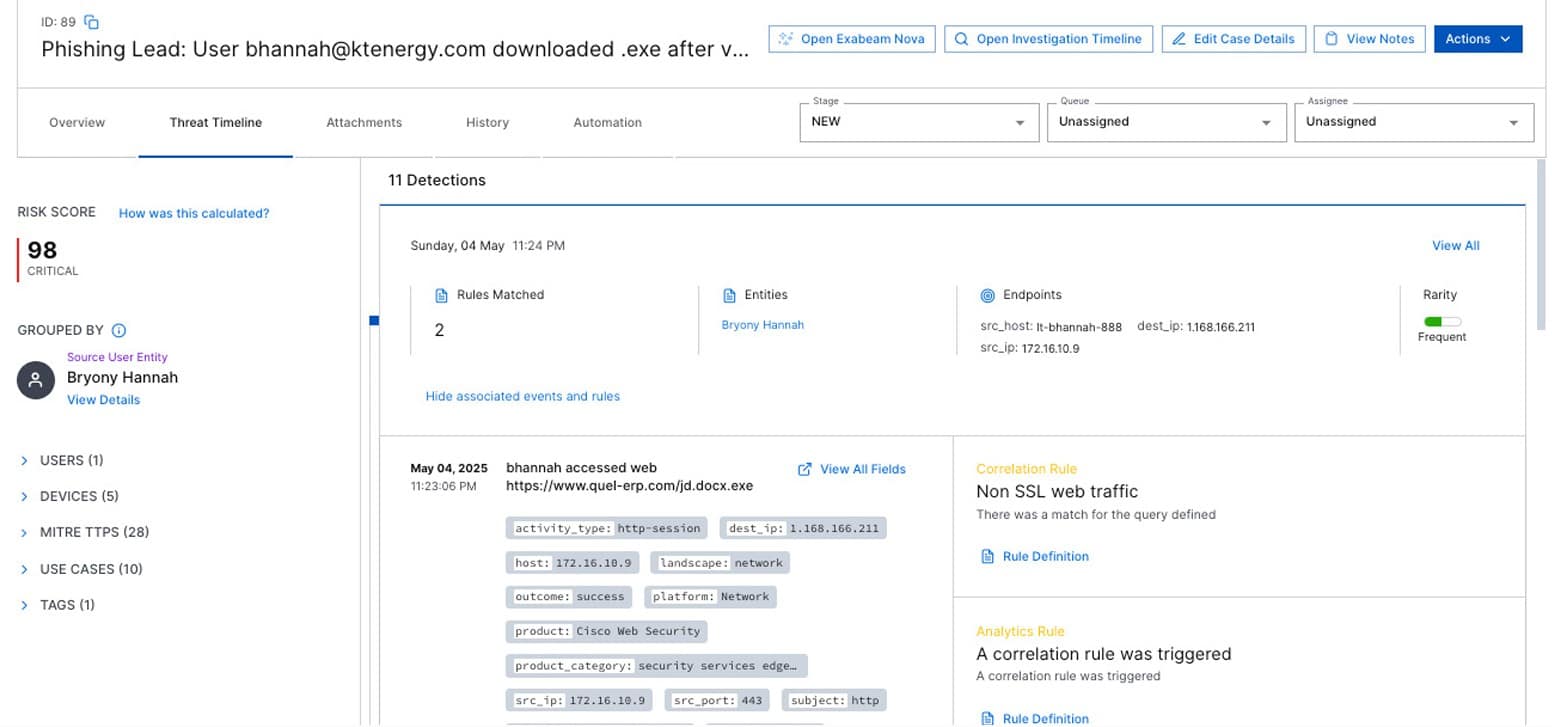Open the Attachments tab

click(364, 123)
